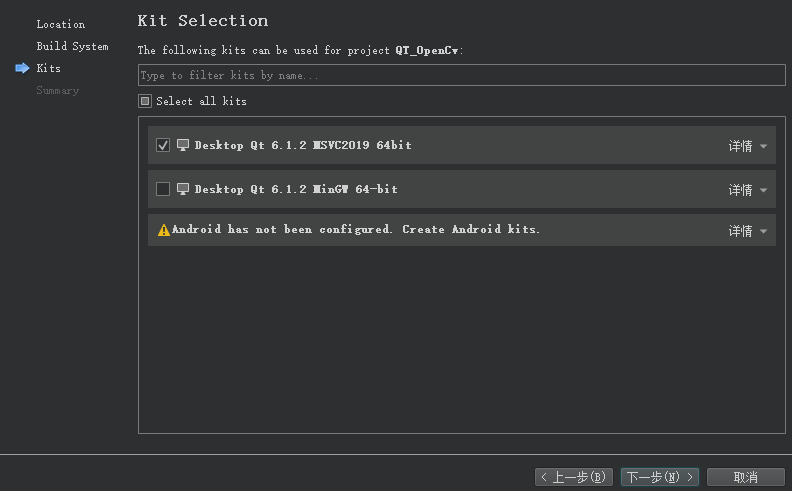Click the monitor icon for MSVC2019 kit
The height and width of the screenshot is (491, 792).
point(183,145)
